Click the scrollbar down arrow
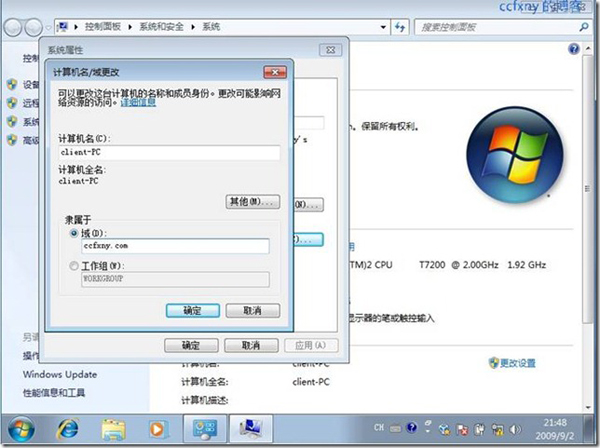Screen dimensions: 600x448 (588, 407)
